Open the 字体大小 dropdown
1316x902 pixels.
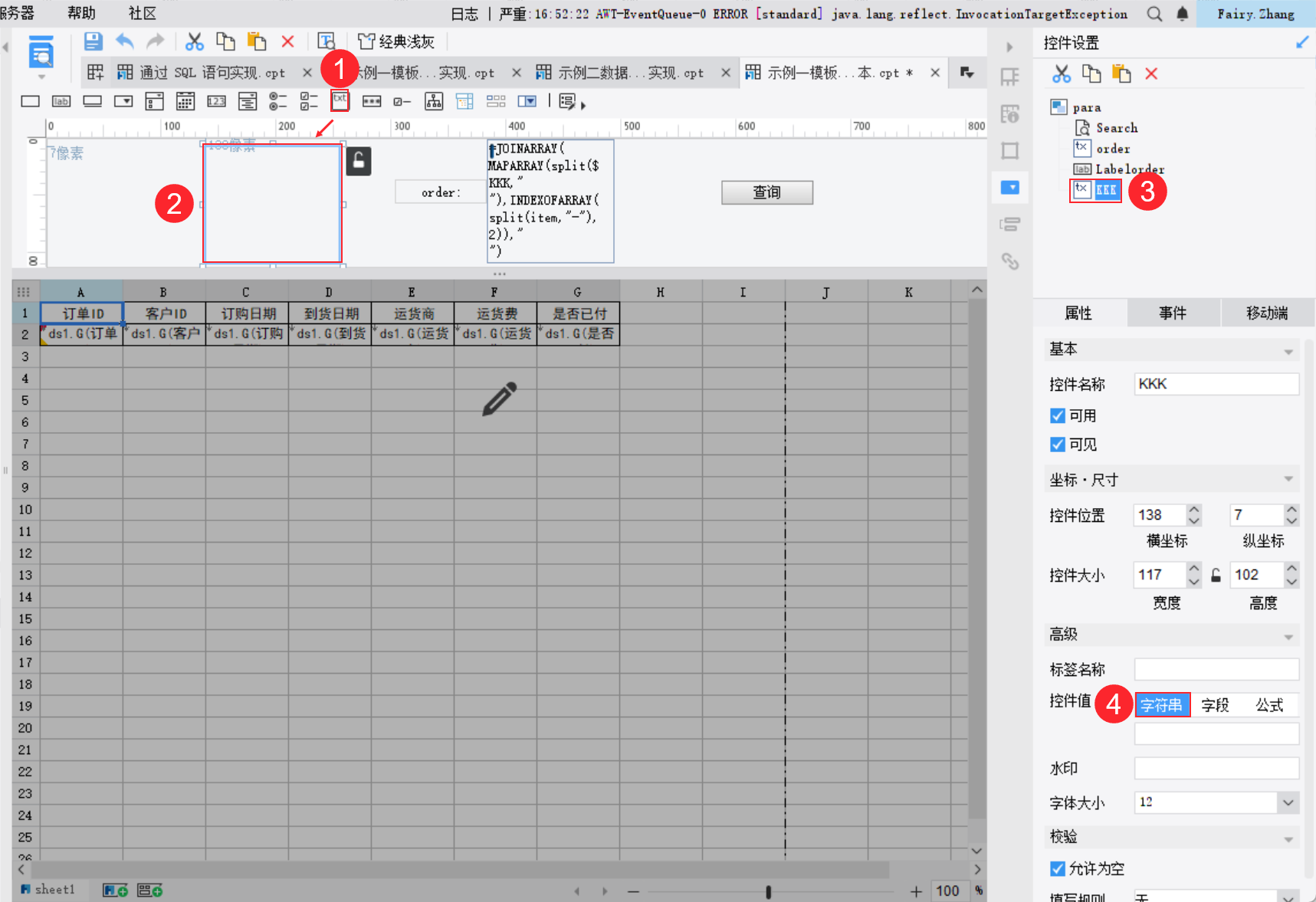[x=1288, y=802]
